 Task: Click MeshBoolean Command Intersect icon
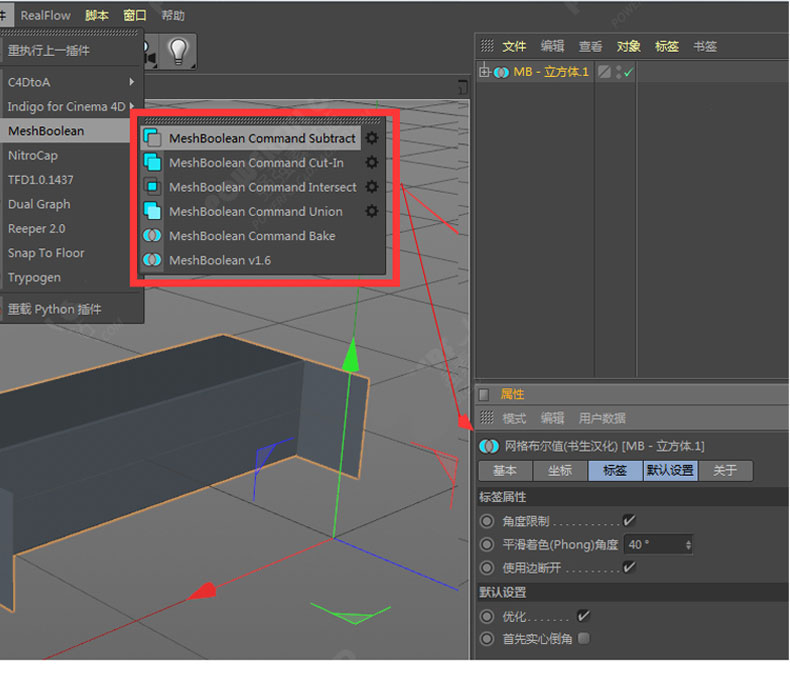pyautogui.click(x=152, y=186)
